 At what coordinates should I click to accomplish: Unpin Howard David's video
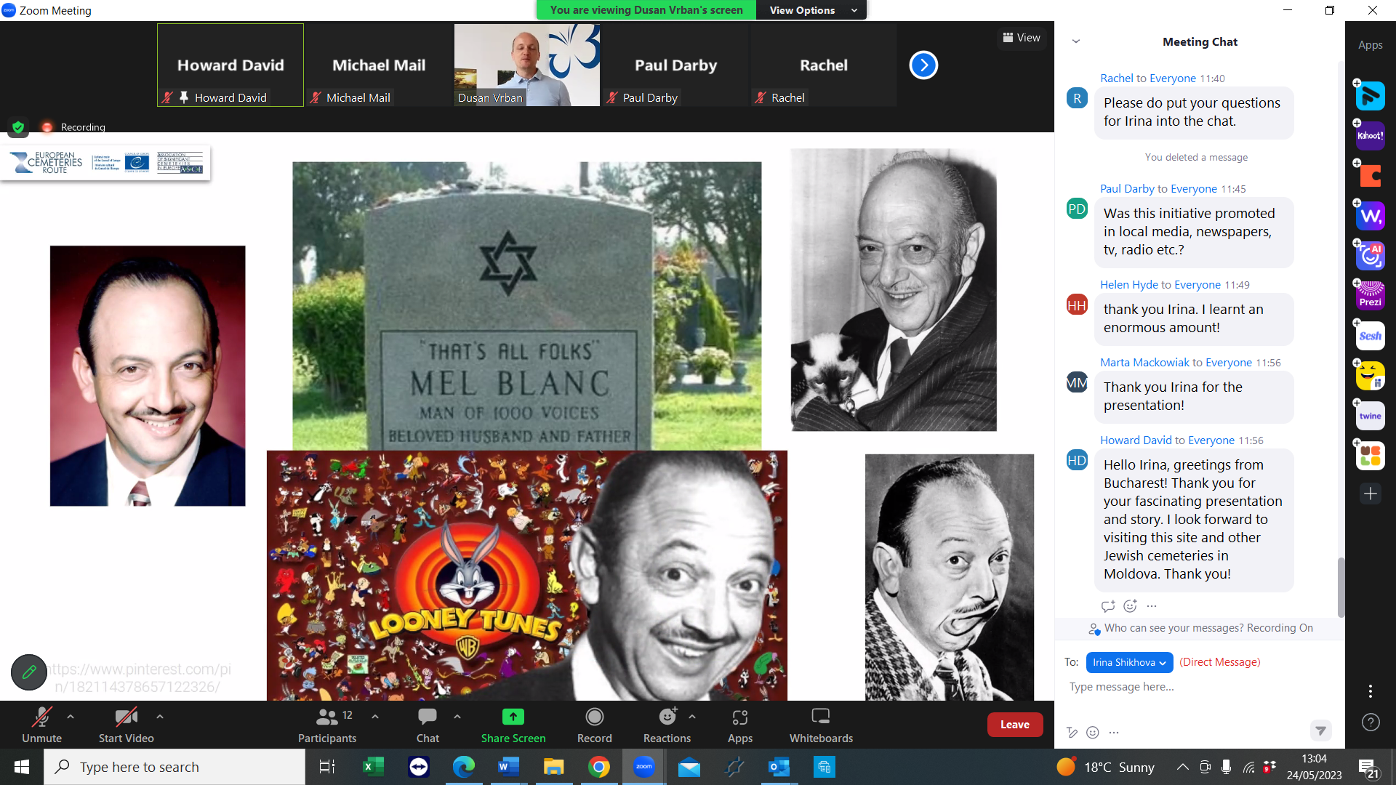click(x=183, y=97)
